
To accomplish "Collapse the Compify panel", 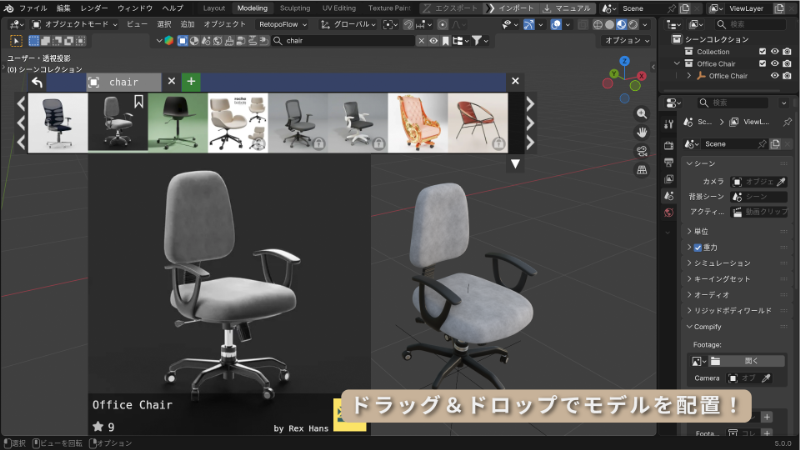I will (703, 327).
